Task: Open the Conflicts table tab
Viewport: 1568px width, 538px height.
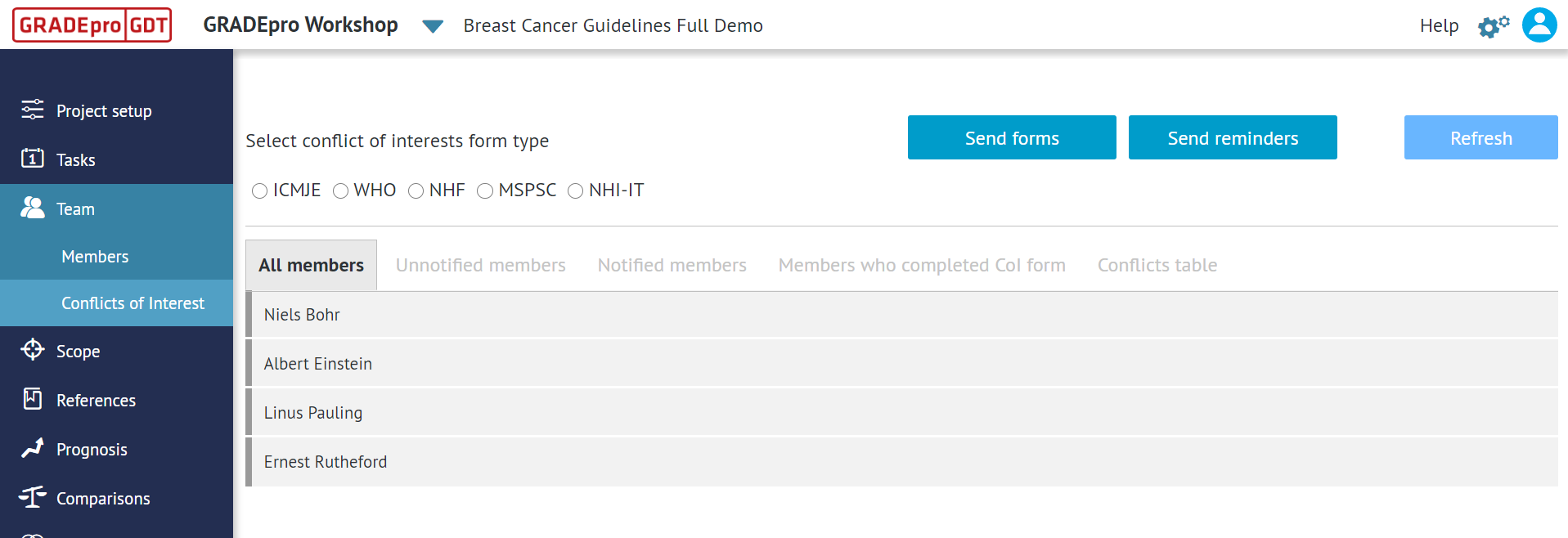Action: [1157, 265]
